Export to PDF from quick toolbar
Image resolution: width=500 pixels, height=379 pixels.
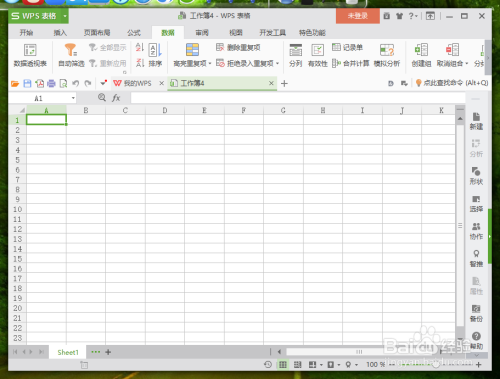40,83
